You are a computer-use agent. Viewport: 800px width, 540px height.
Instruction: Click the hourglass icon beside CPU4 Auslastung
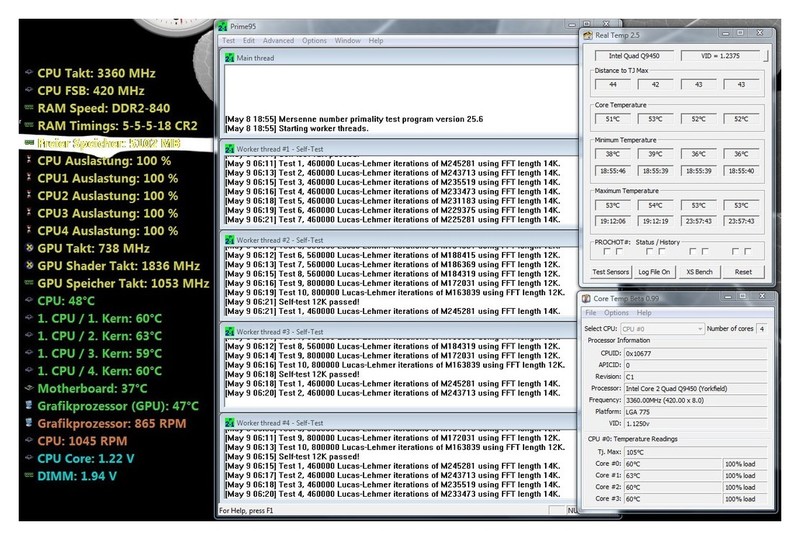click(29, 230)
